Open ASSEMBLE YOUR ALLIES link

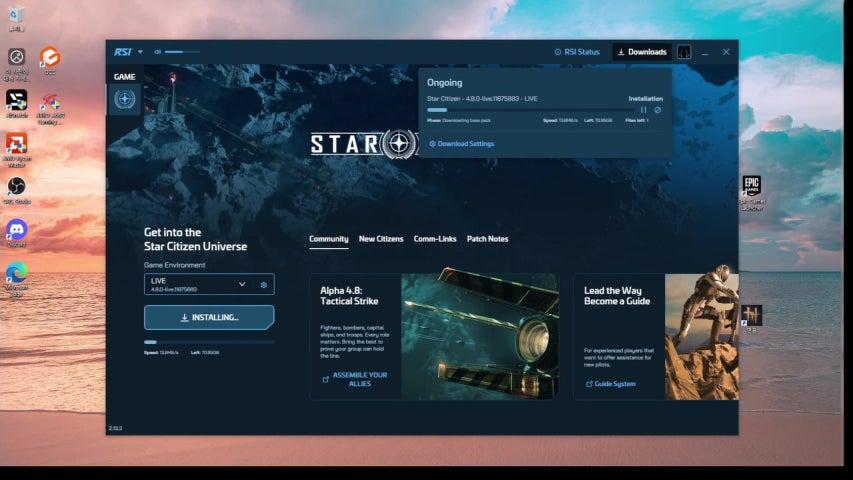pos(355,379)
